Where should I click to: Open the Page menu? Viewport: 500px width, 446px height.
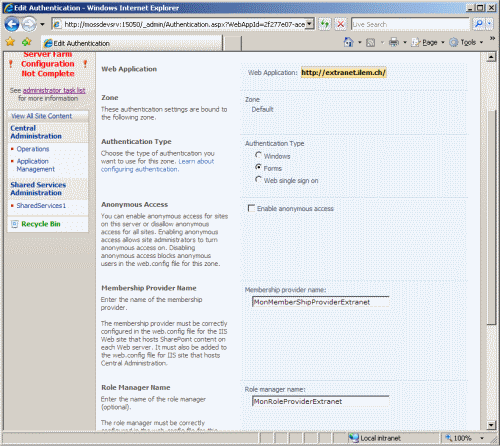tap(428, 42)
